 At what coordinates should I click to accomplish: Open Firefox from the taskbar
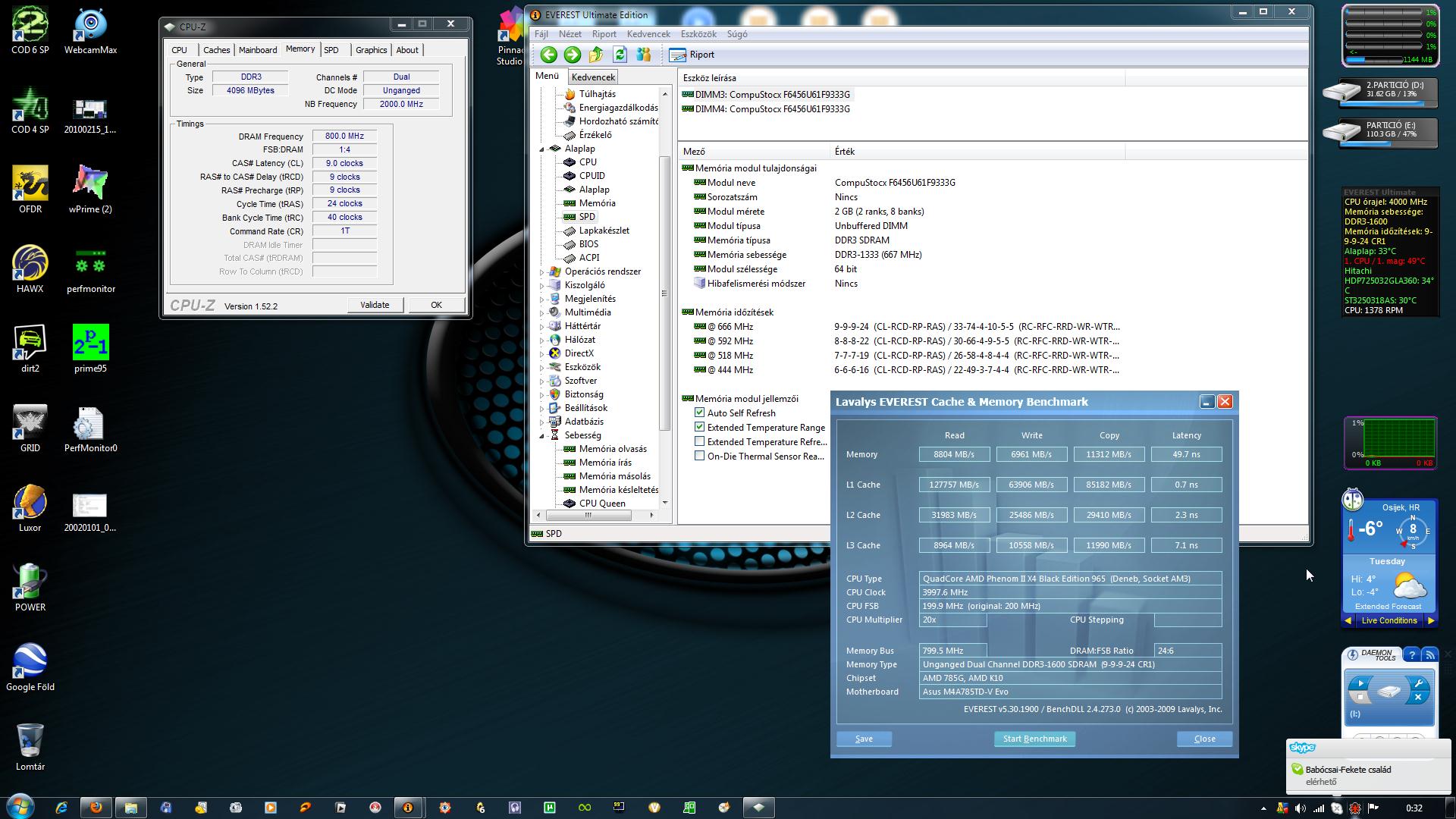click(x=96, y=808)
